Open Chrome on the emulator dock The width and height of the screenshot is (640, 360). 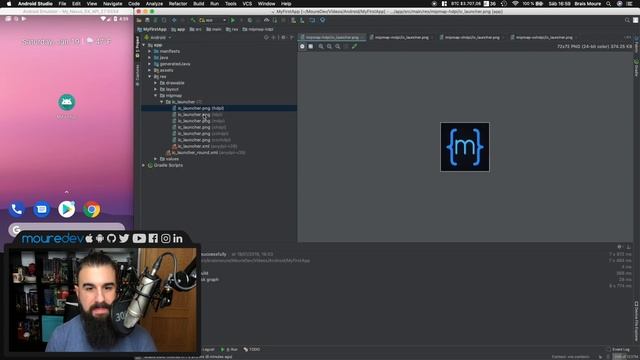click(92, 209)
